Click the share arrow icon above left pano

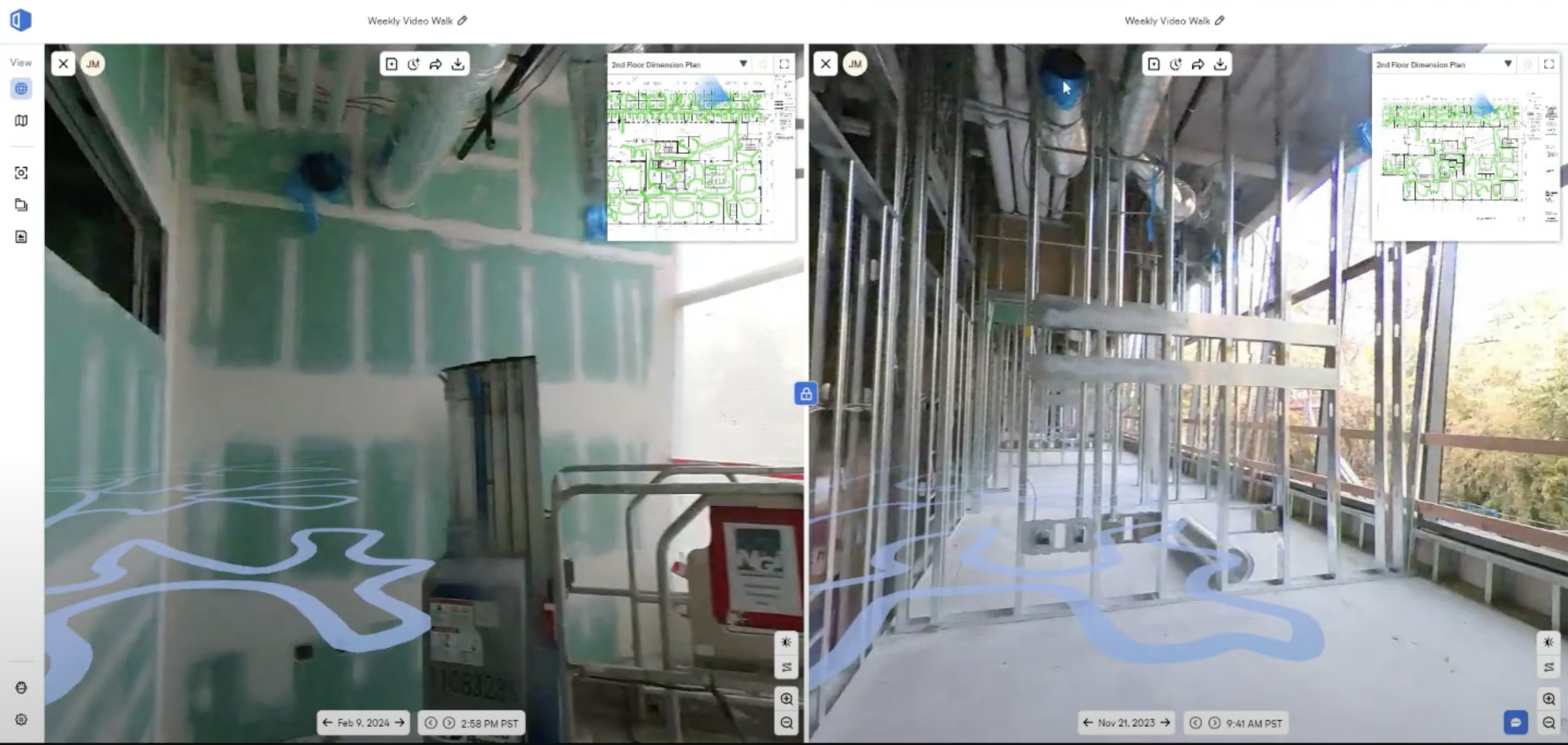(x=436, y=64)
